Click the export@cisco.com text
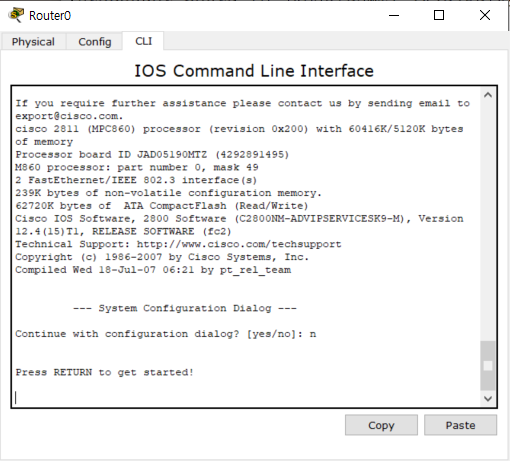 click(x=69, y=116)
